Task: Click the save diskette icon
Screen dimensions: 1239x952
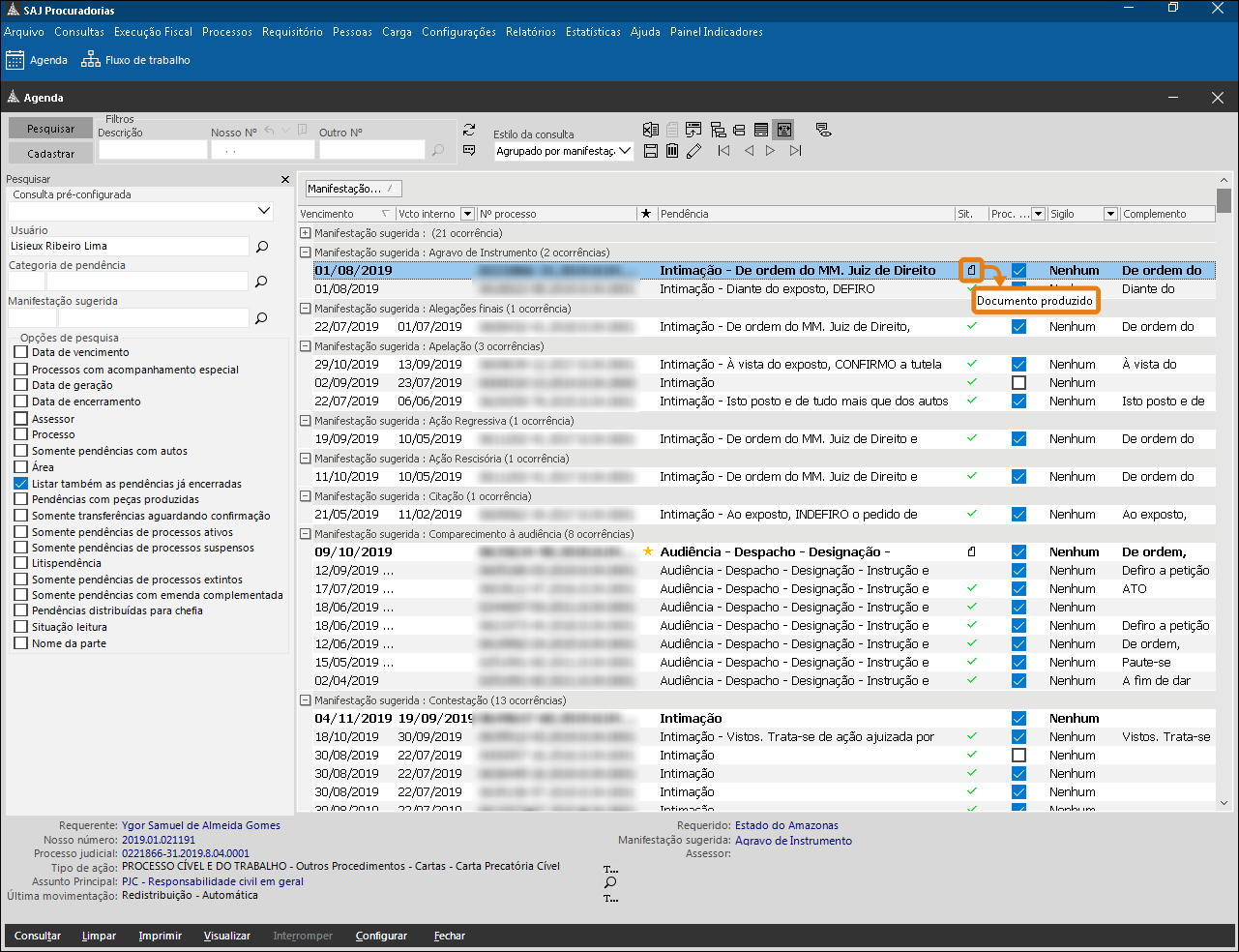Action: click(651, 151)
